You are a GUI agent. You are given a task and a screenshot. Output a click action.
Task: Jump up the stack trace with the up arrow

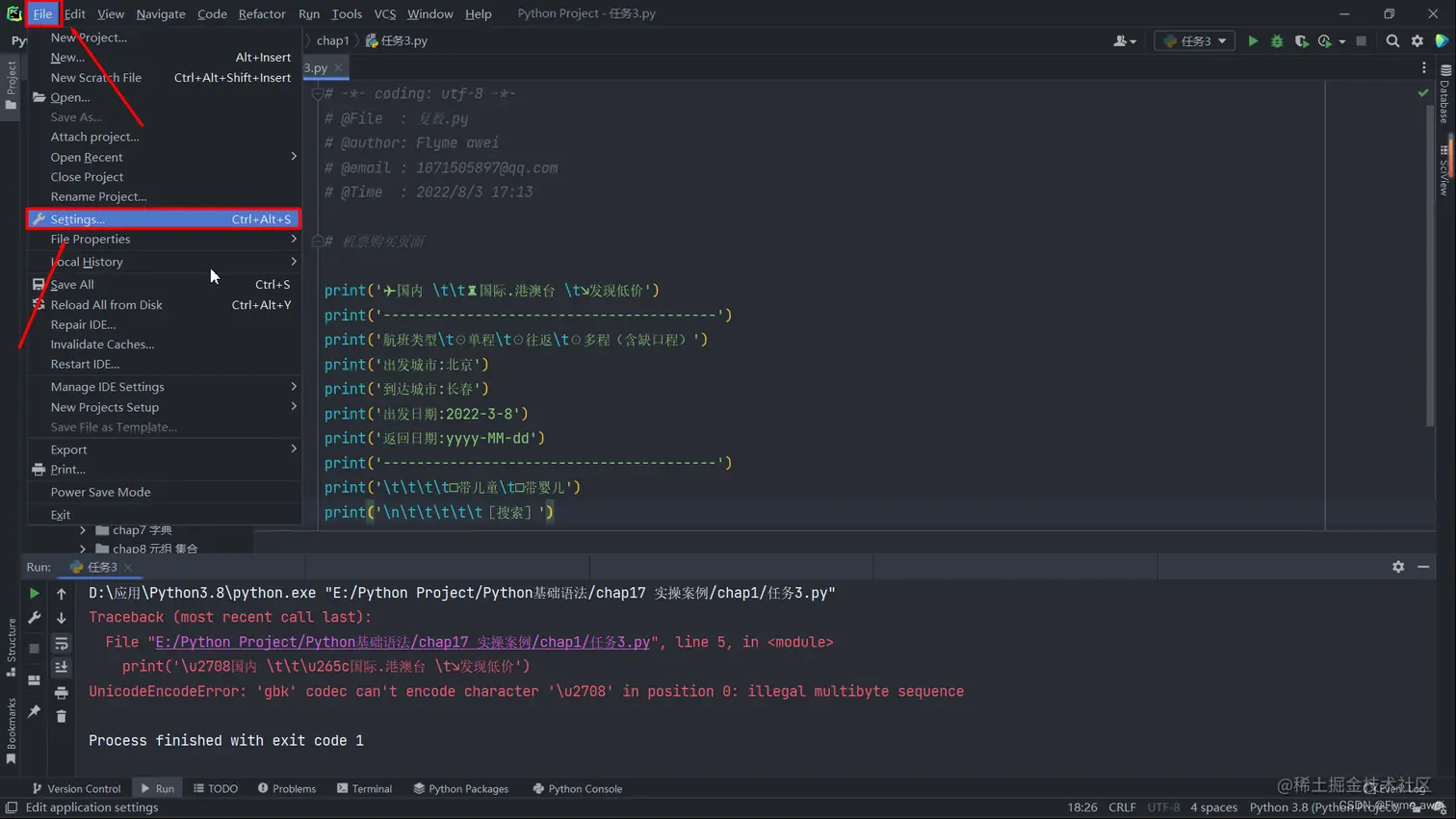(61, 594)
